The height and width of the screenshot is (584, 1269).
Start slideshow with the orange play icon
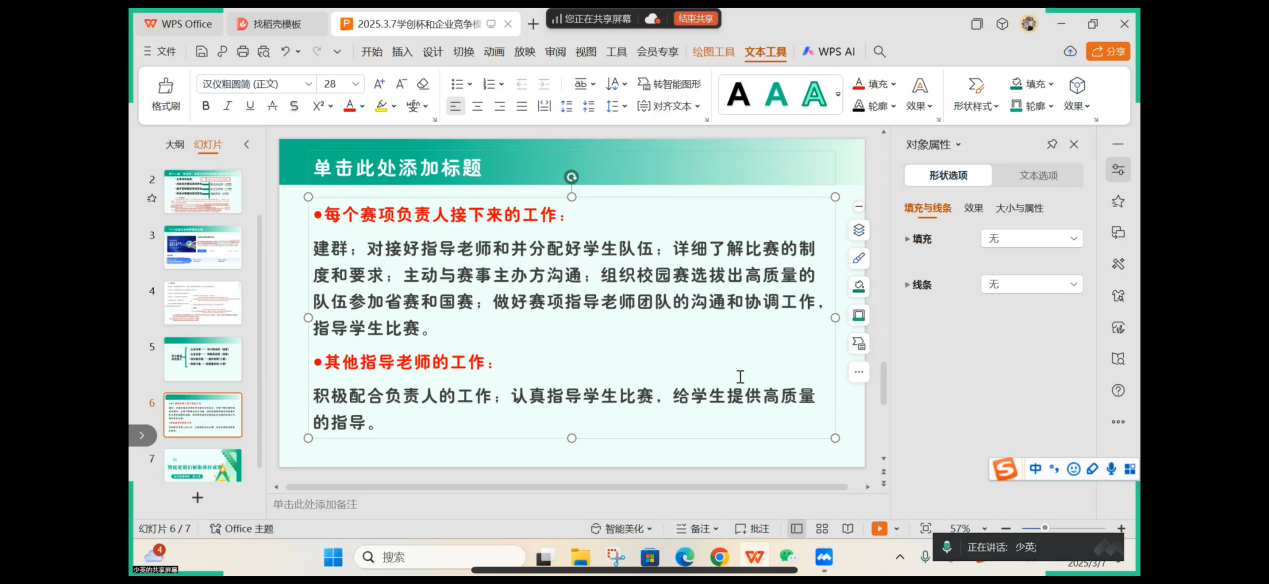coord(878,528)
